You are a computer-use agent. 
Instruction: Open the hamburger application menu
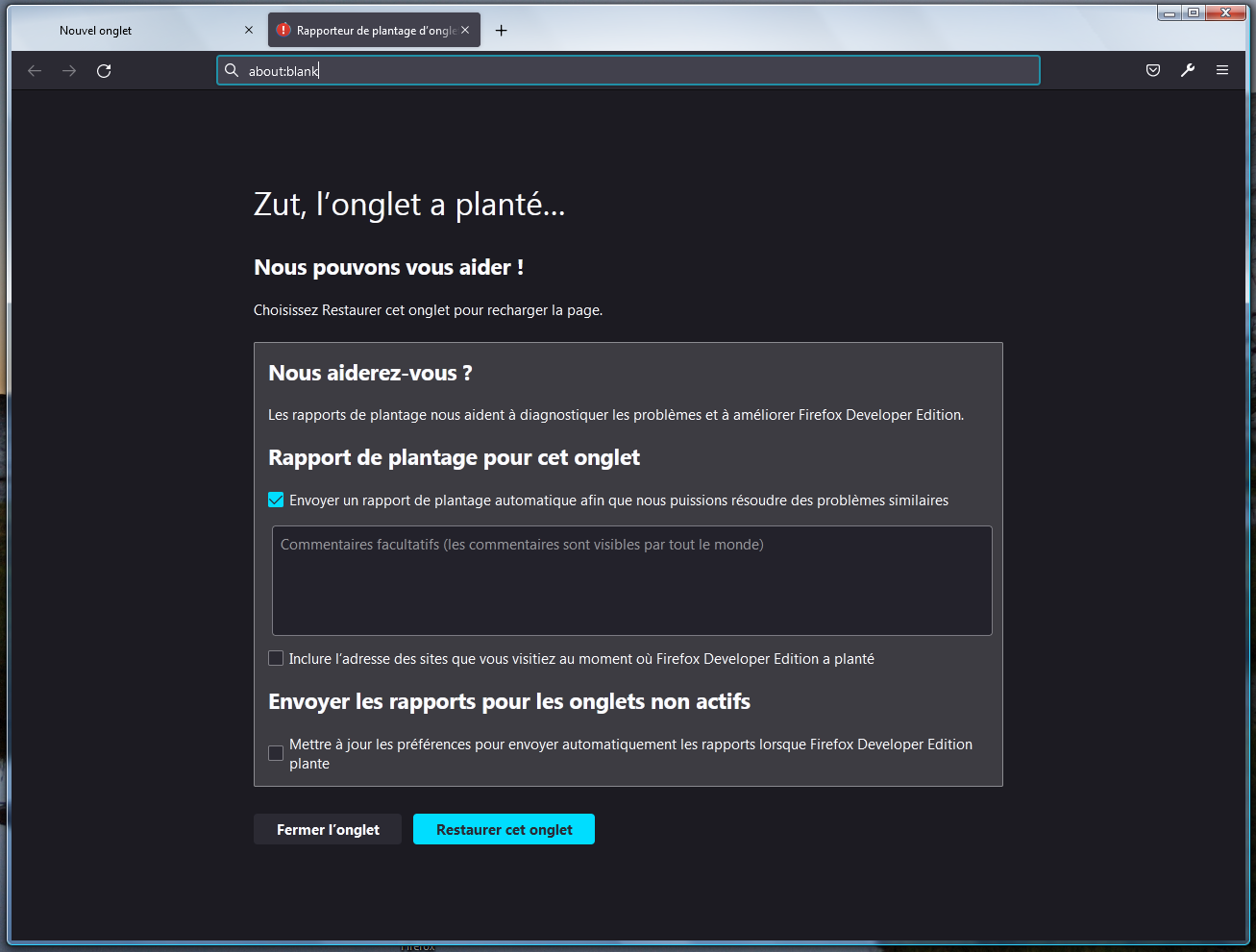click(x=1222, y=70)
